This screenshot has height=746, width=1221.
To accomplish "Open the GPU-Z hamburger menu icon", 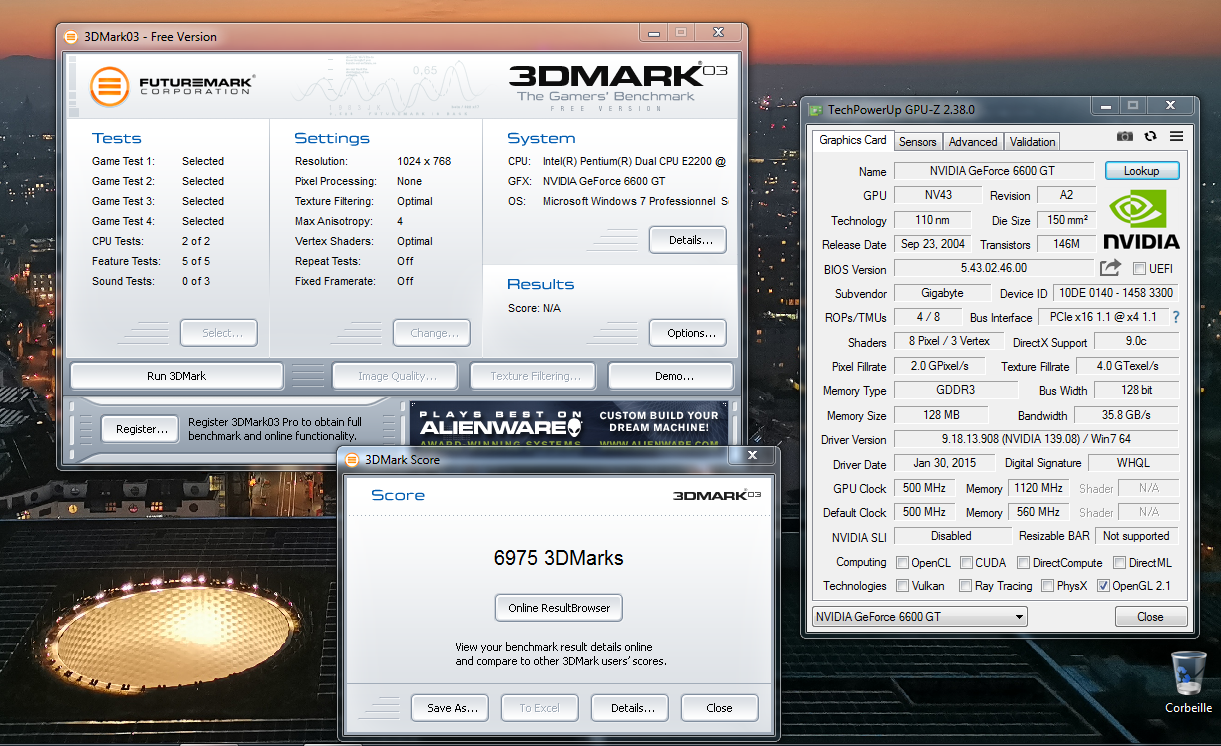I will [x=1176, y=136].
